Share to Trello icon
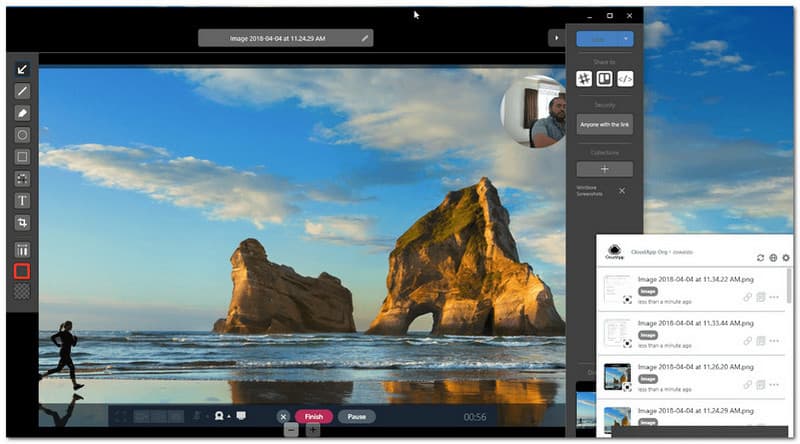This screenshot has width=800, height=444. point(605,79)
